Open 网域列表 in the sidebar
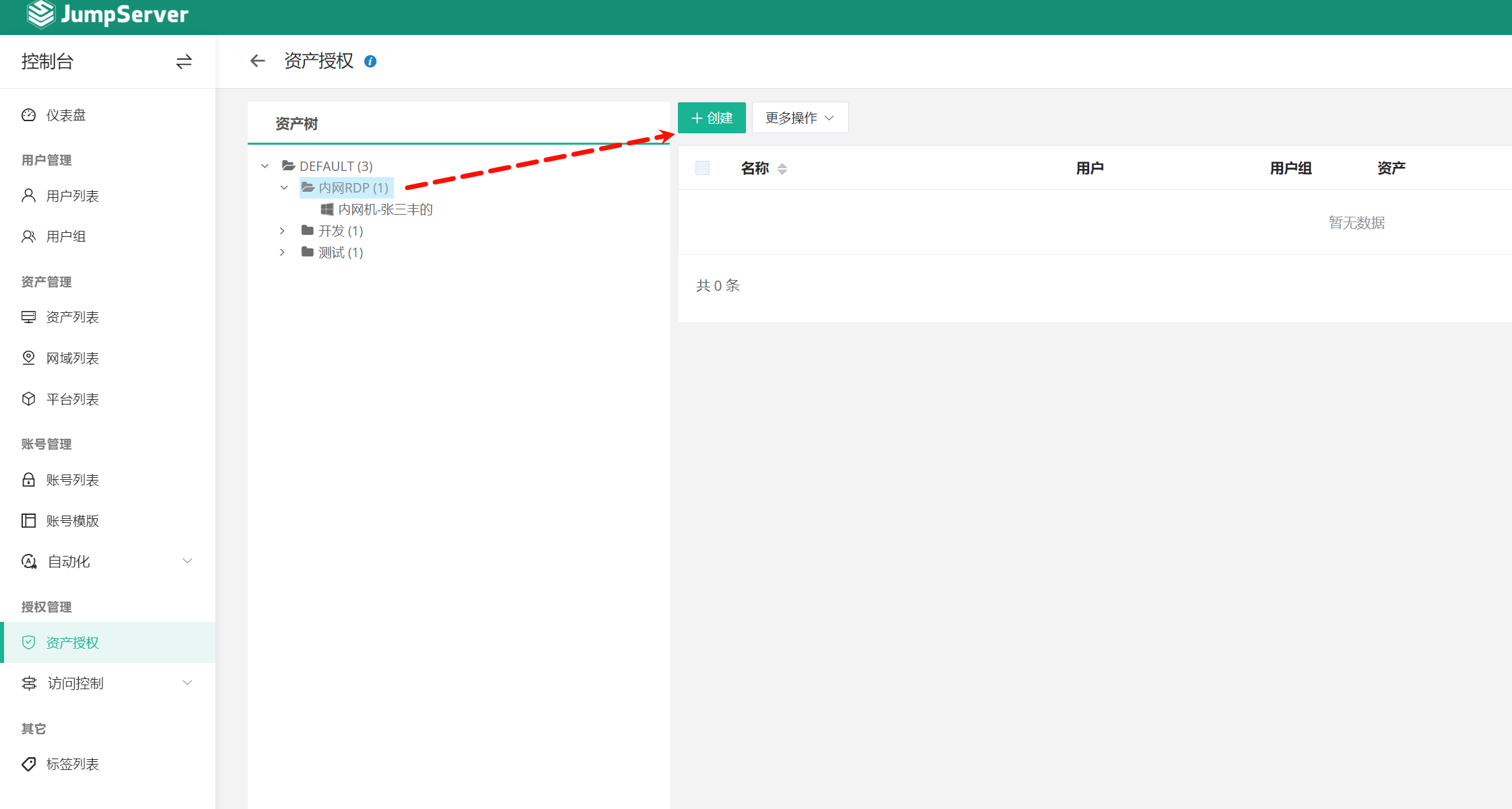 tap(72, 358)
